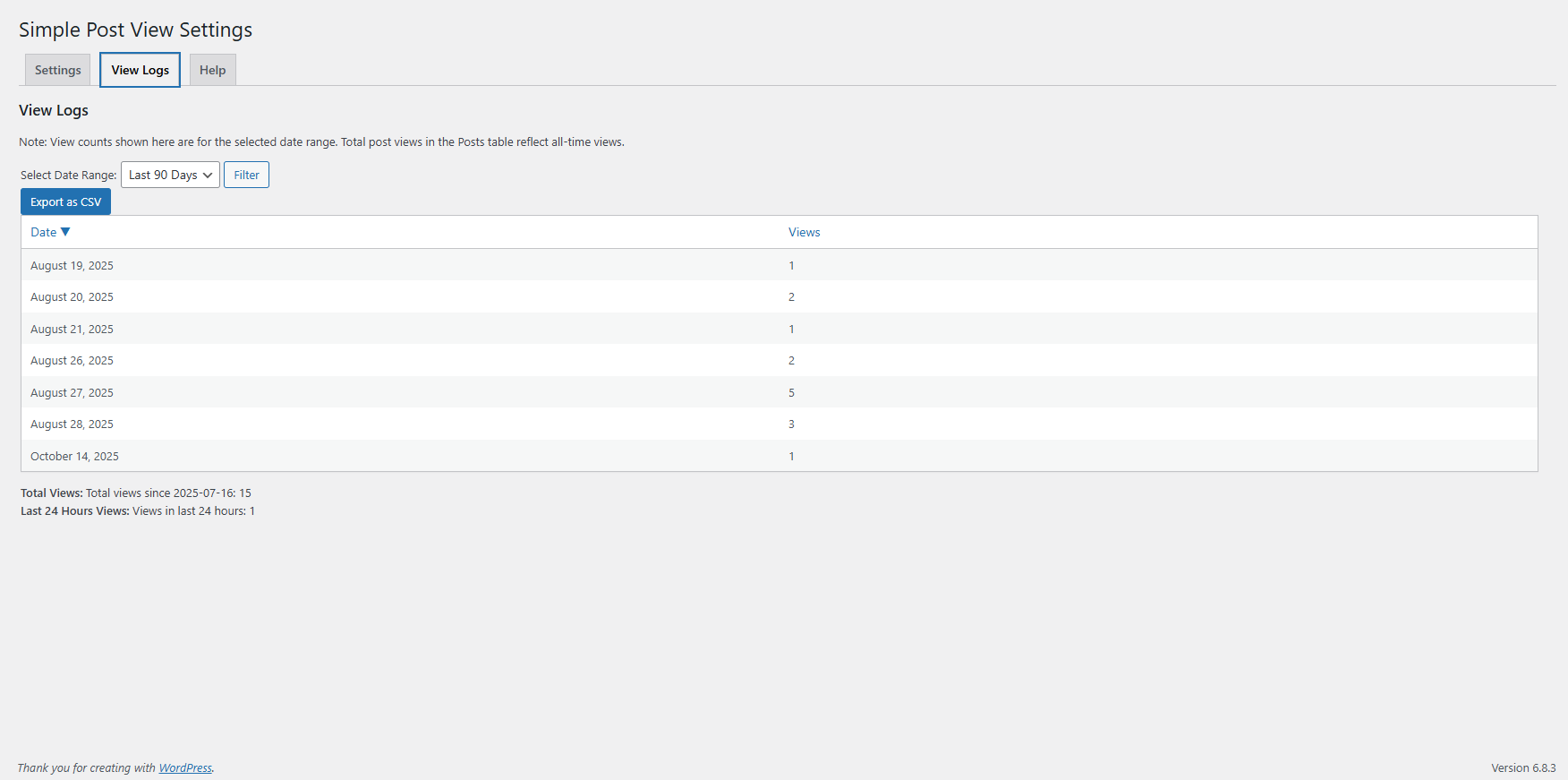Click the Filter button
The image size is (1568, 780).
point(246,175)
